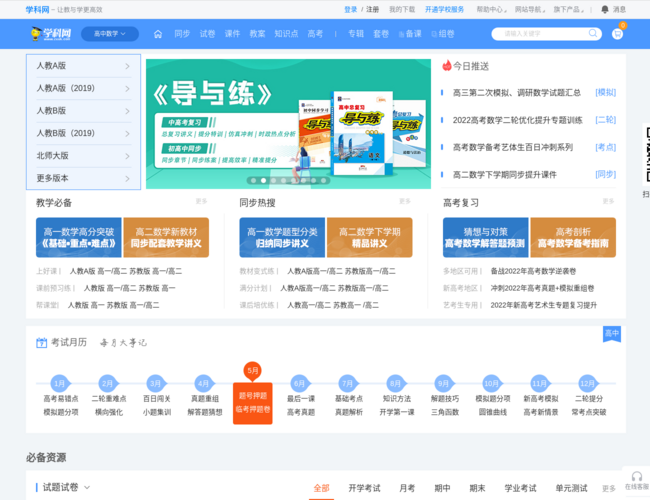The image size is (650, 500).
Task: Open 高三第二次模拟、调研数学试题汇总 link
Action: 517,92
